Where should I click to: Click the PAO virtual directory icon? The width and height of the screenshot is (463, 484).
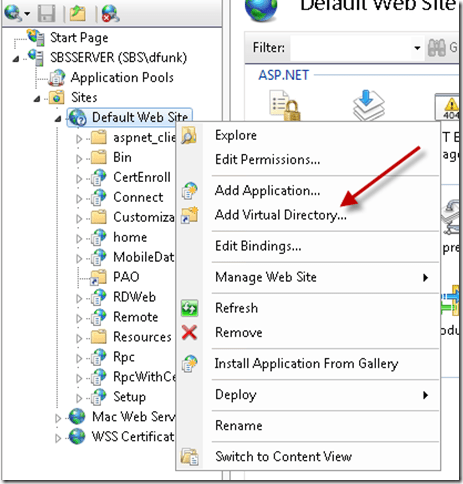[99, 277]
